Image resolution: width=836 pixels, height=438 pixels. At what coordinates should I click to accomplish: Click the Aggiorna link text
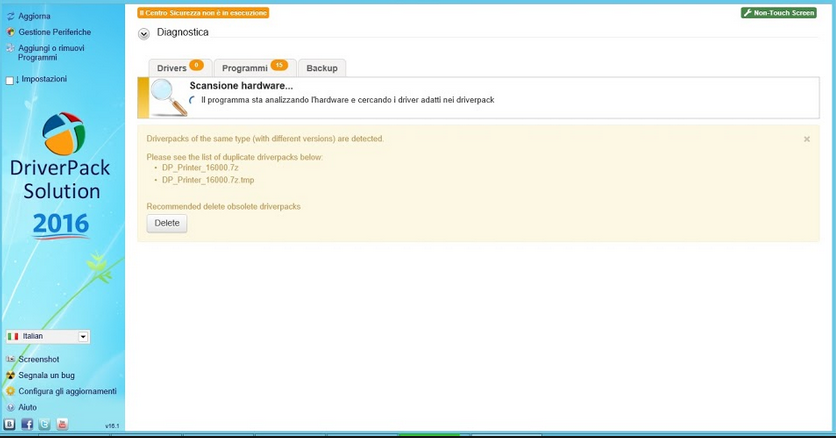34,17
